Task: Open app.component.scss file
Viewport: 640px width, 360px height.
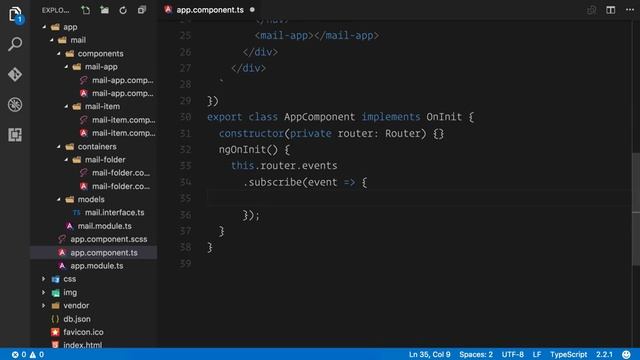Action: (109, 239)
